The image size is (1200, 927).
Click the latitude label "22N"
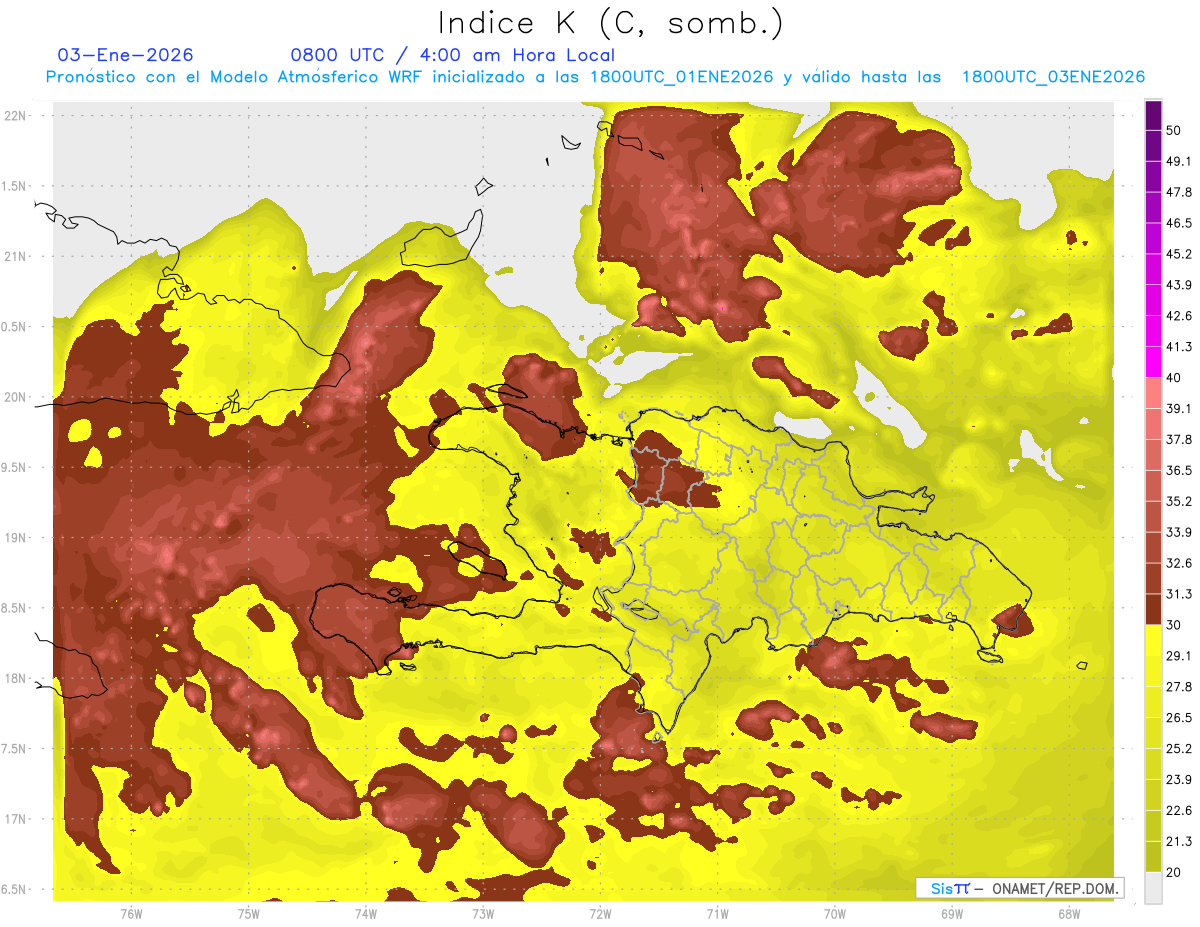[x=17, y=116]
